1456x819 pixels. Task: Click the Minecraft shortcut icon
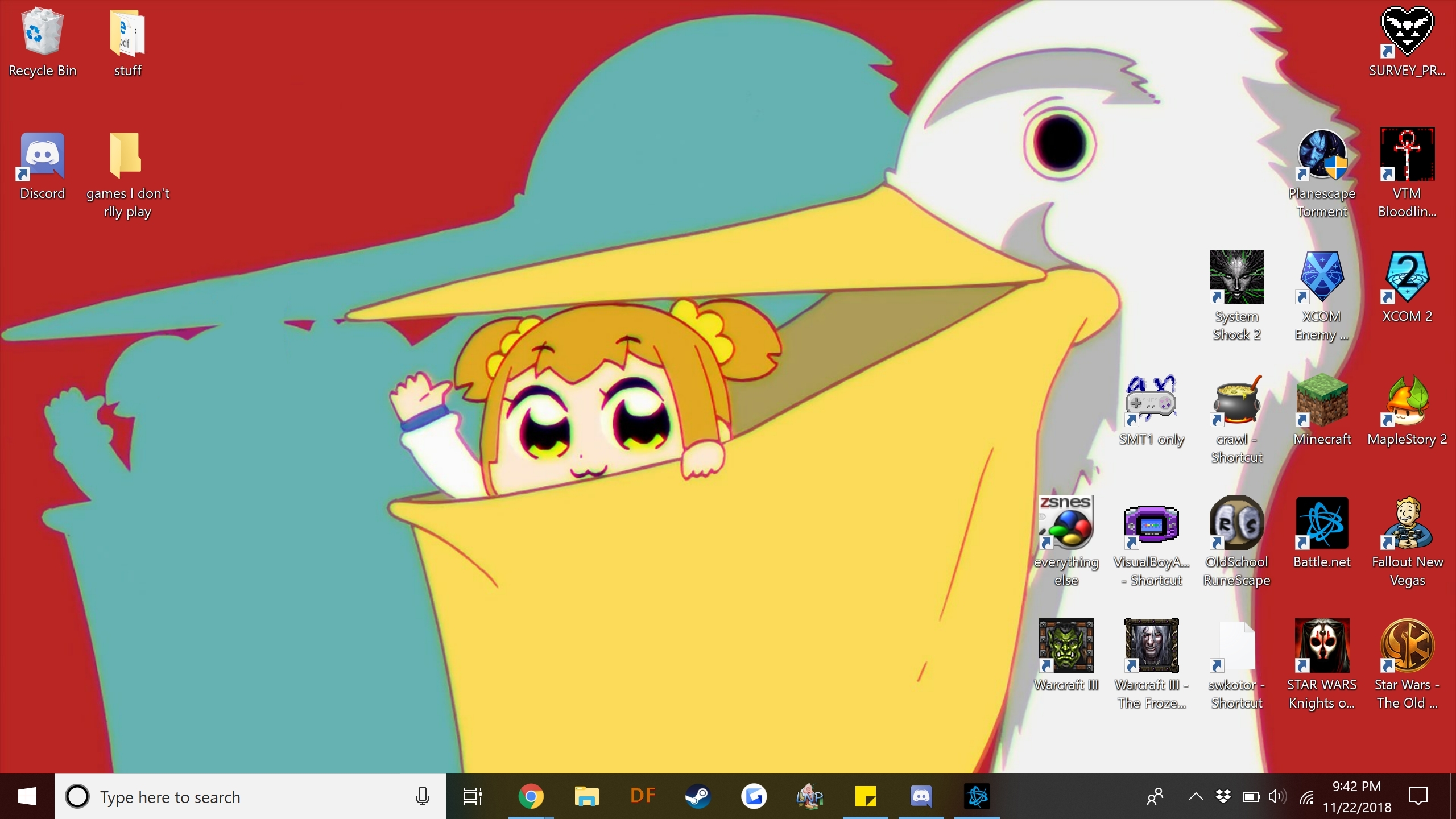click(1322, 411)
